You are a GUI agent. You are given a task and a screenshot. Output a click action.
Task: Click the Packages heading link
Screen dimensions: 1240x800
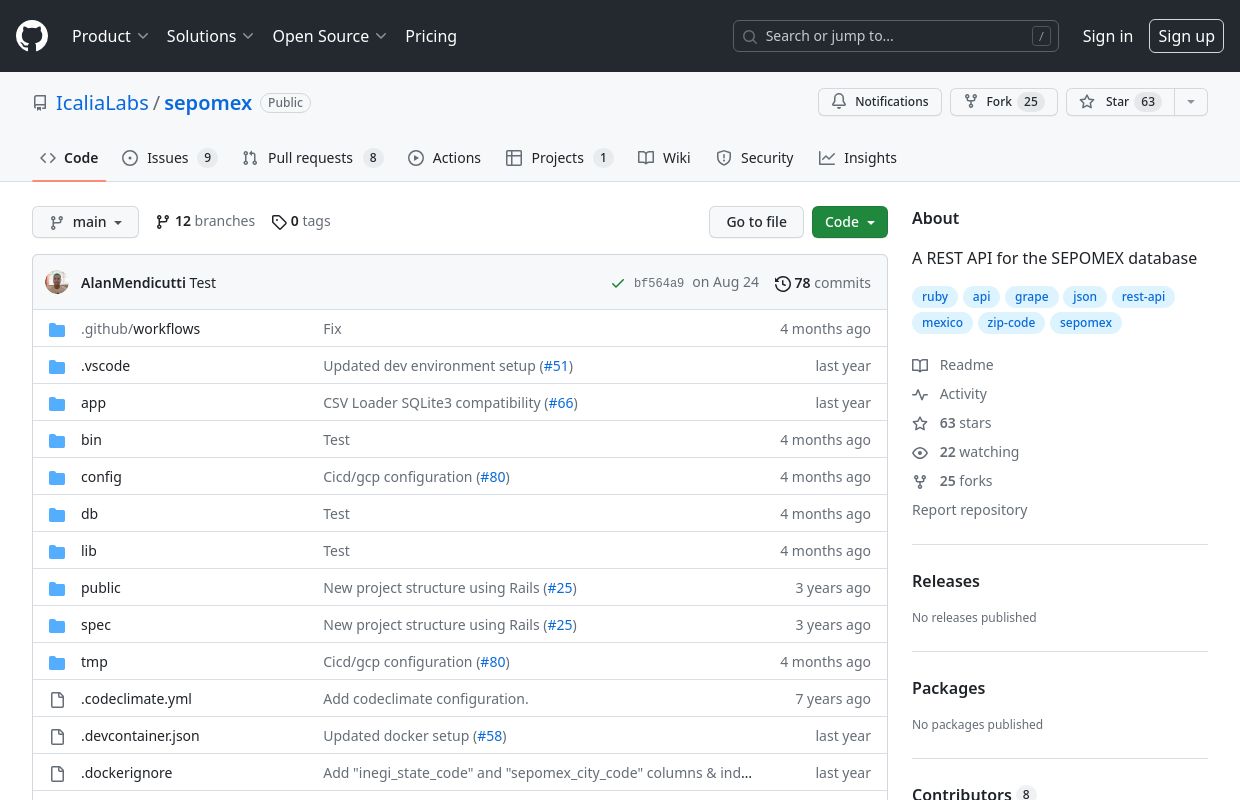[948, 688]
